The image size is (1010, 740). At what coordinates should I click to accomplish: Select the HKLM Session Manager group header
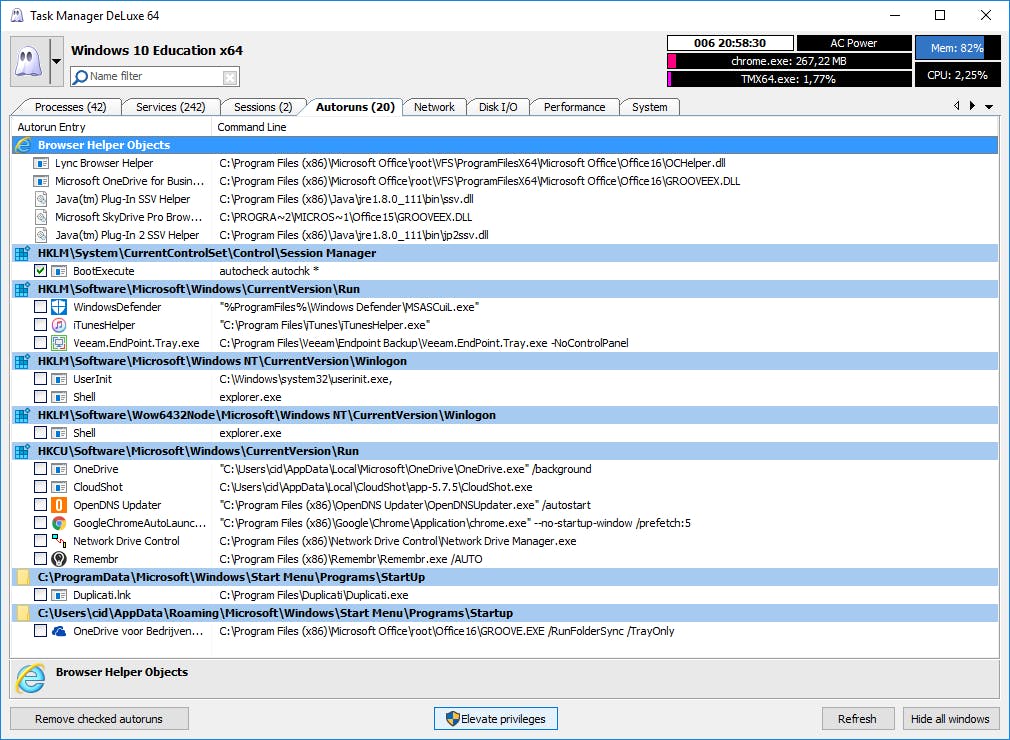click(x=505, y=253)
